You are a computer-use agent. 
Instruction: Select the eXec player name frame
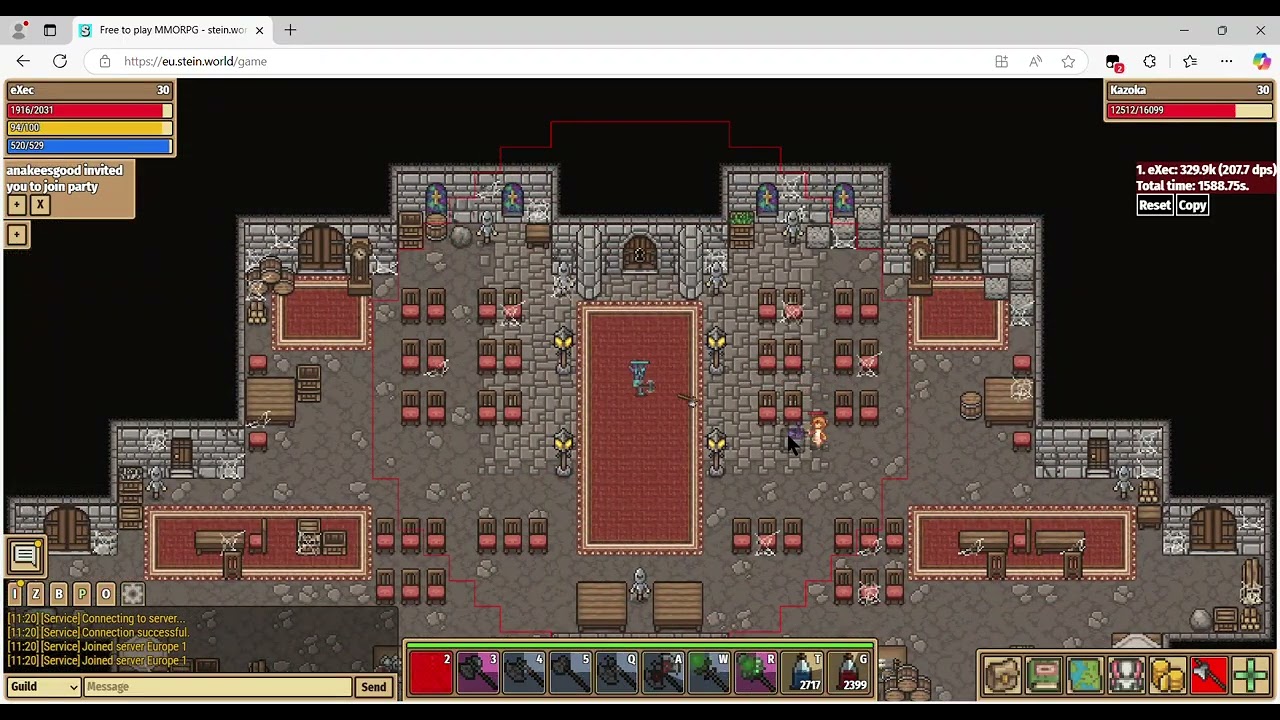tap(90, 90)
